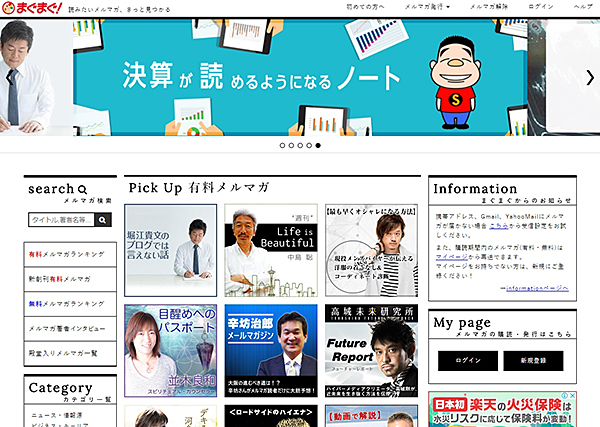The width and height of the screenshot is (600, 427).
Task: Select the last carousel indicator dot
Action: 318,145
